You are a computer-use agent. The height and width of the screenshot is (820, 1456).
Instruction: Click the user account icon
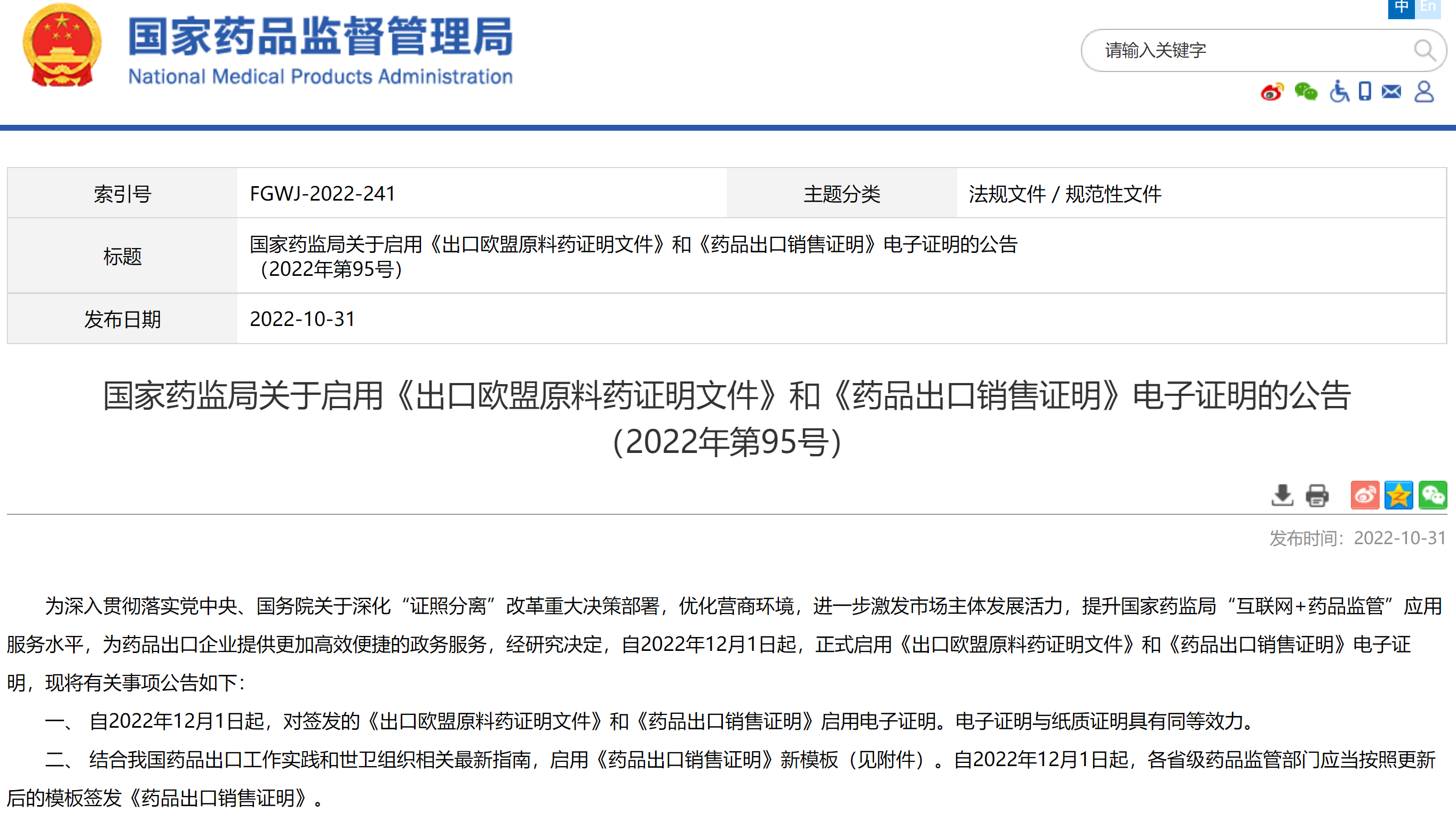(1424, 92)
